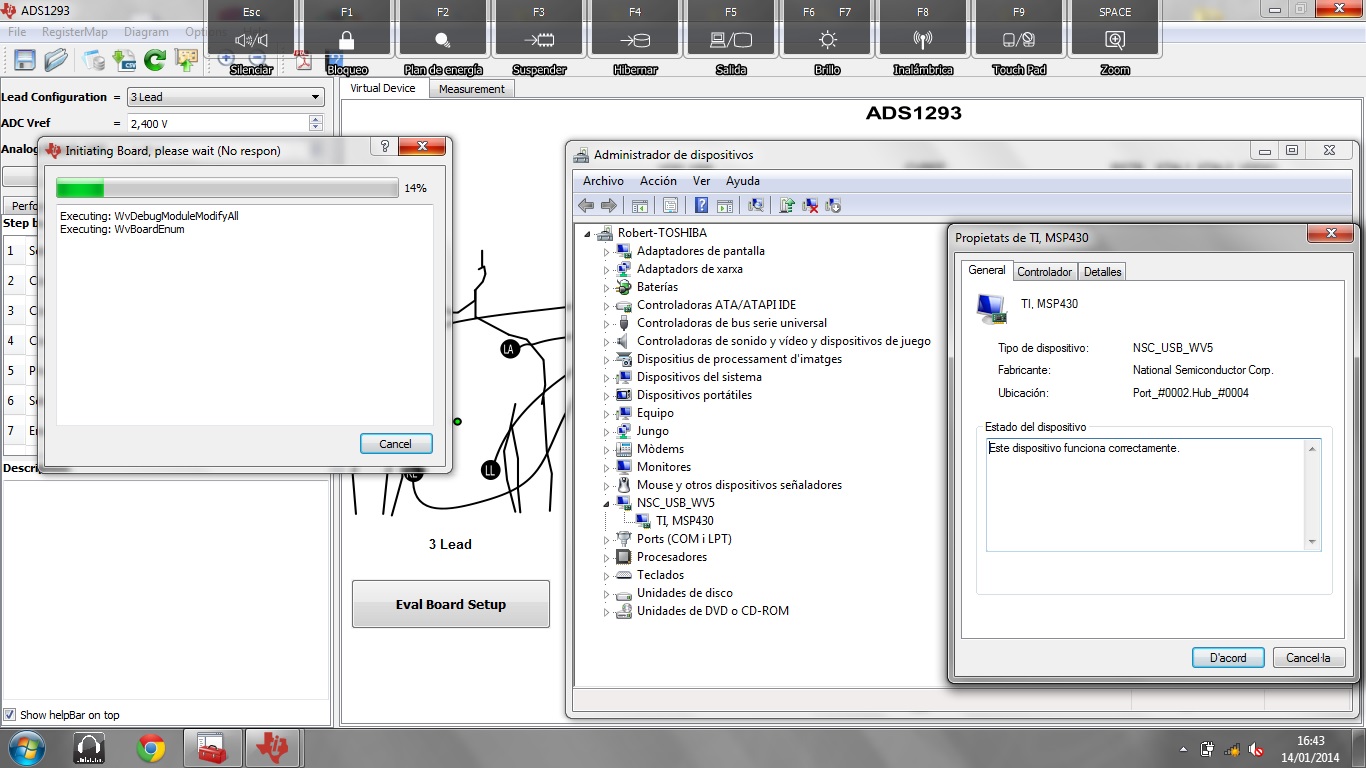This screenshot has width=1366, height=768.
Task: Select the TI, MSP430 device in the tree
Action: 684,521
